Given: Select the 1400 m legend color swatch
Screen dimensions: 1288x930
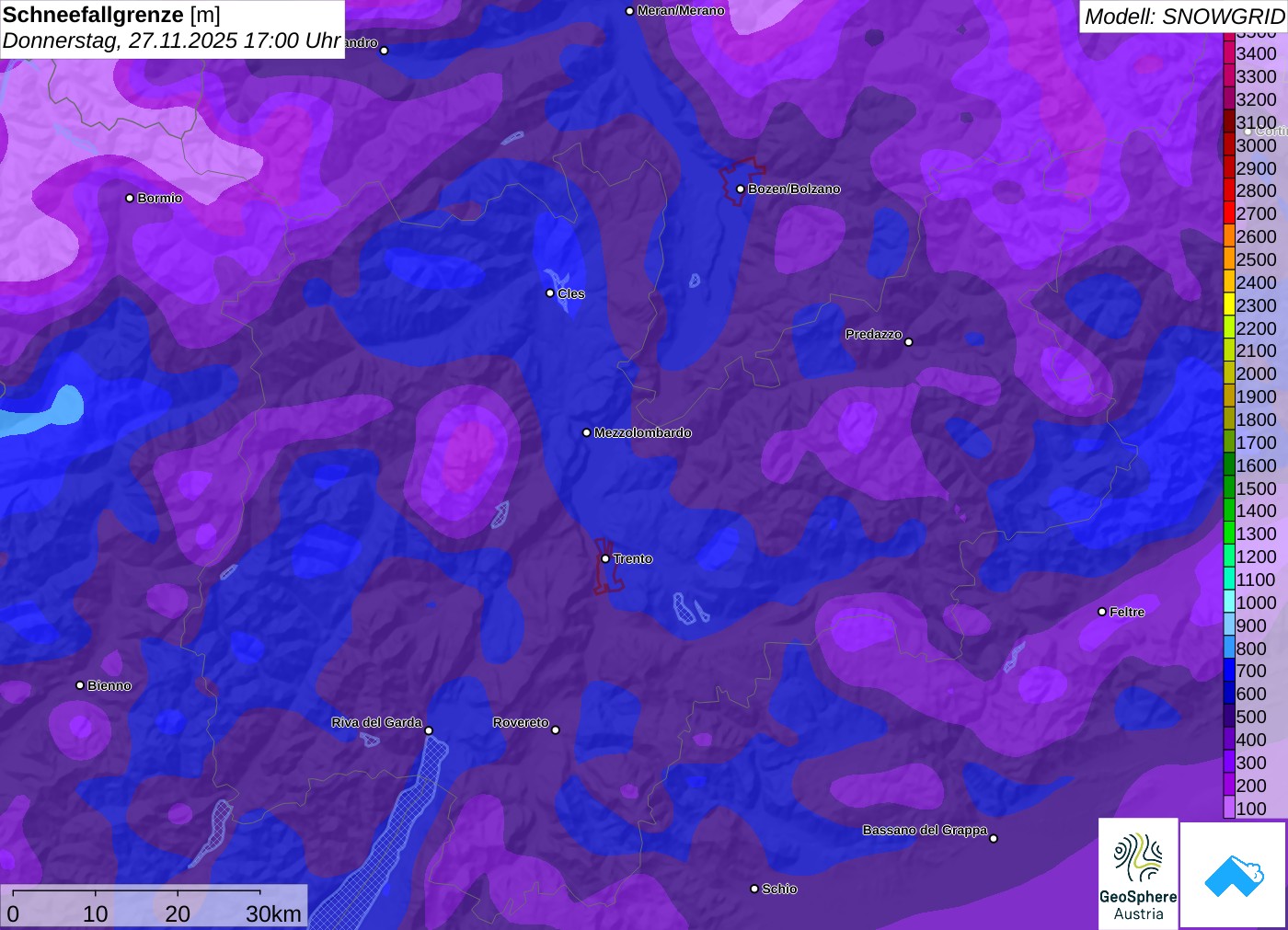Looking at the screenshot, I should (1228, 511).
